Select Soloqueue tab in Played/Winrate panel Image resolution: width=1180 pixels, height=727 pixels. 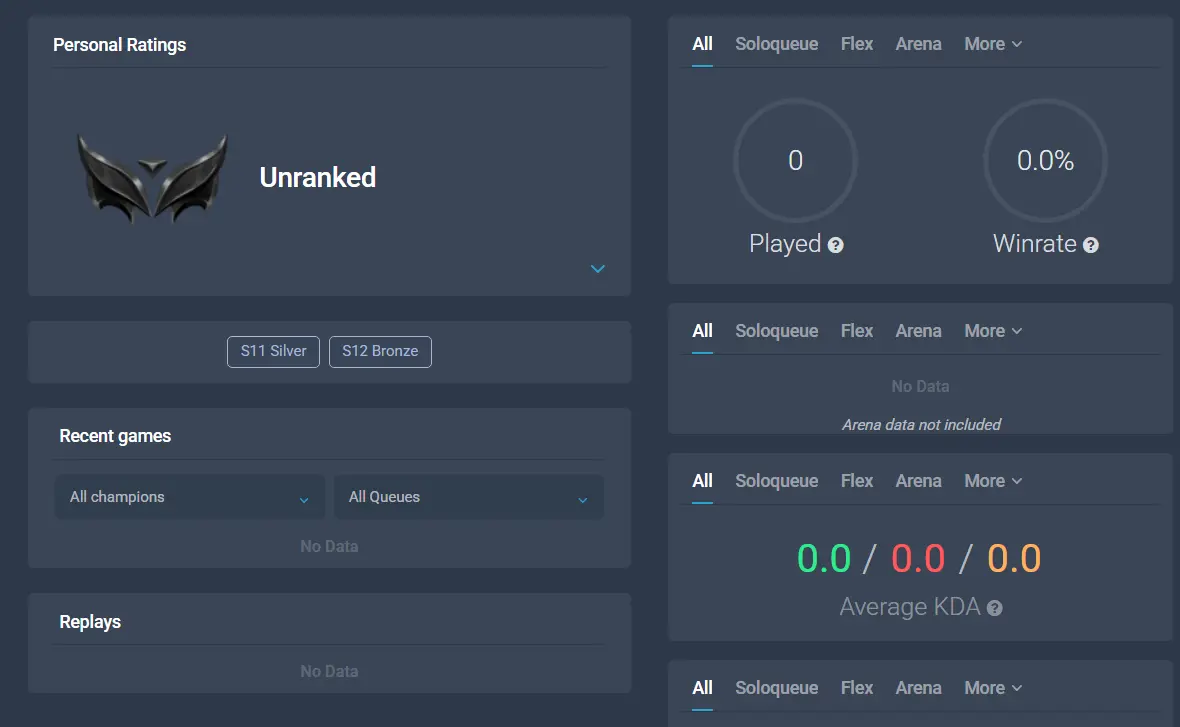776,44
